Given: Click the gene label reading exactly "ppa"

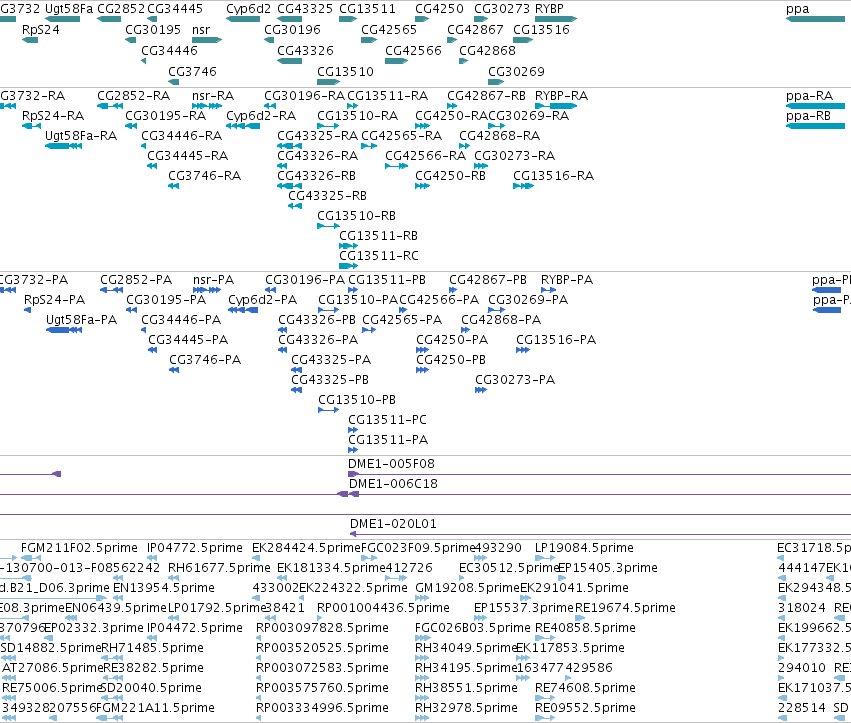Looking at the screenshot, I should 797,9.
